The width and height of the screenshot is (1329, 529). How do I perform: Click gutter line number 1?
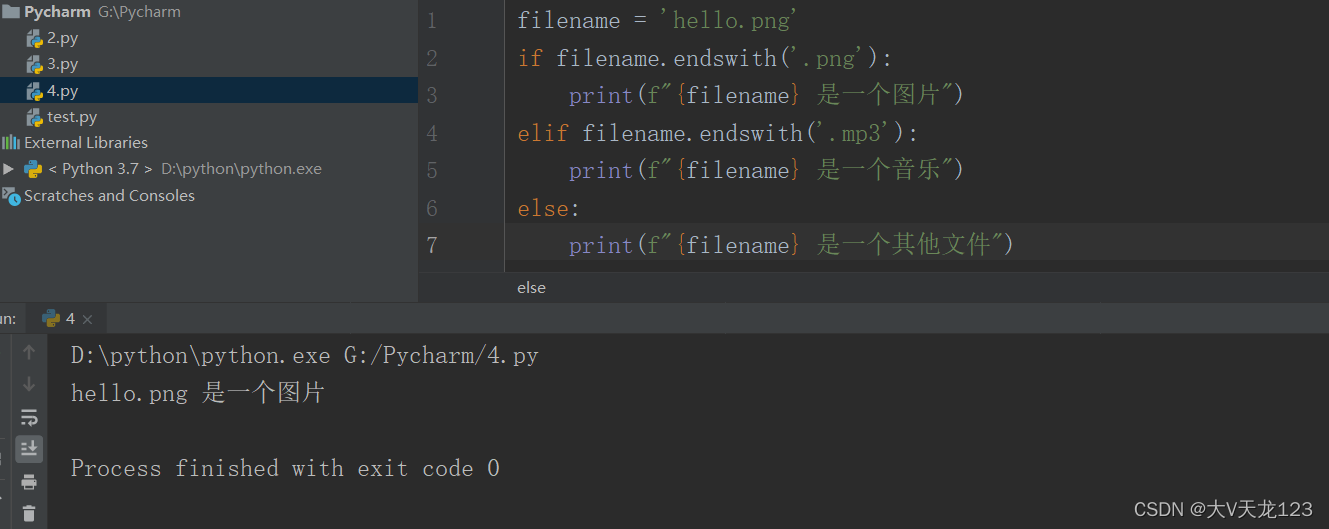pos(431,20)
